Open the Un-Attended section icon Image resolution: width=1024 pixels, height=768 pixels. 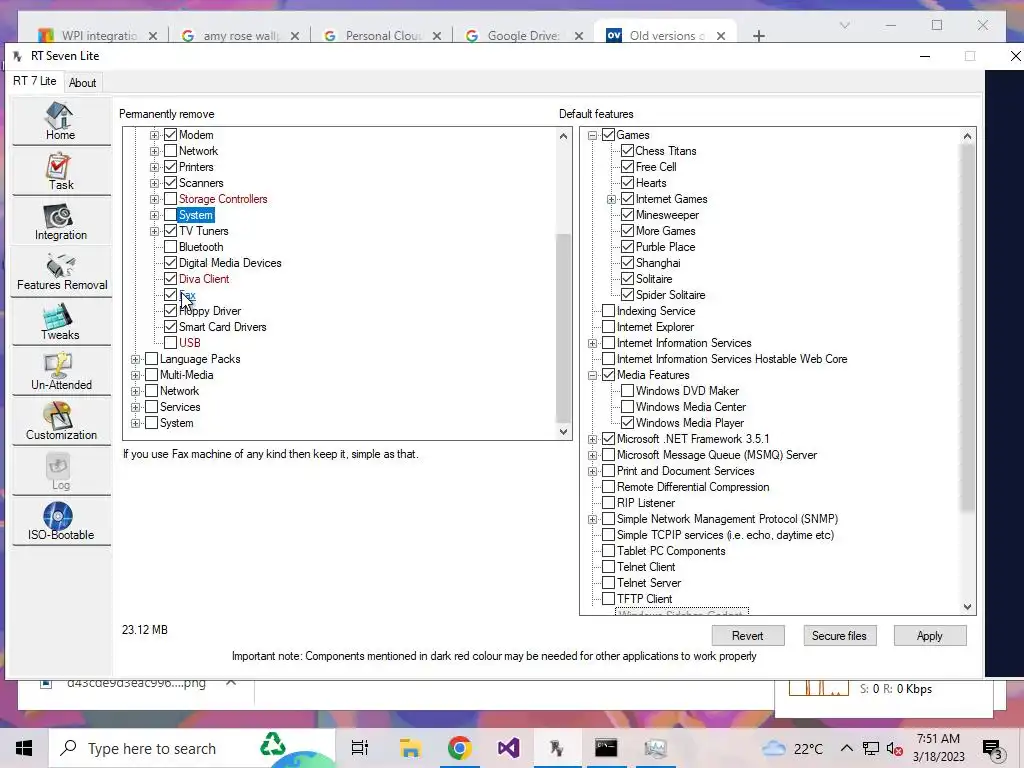click(x=60, y=372)
